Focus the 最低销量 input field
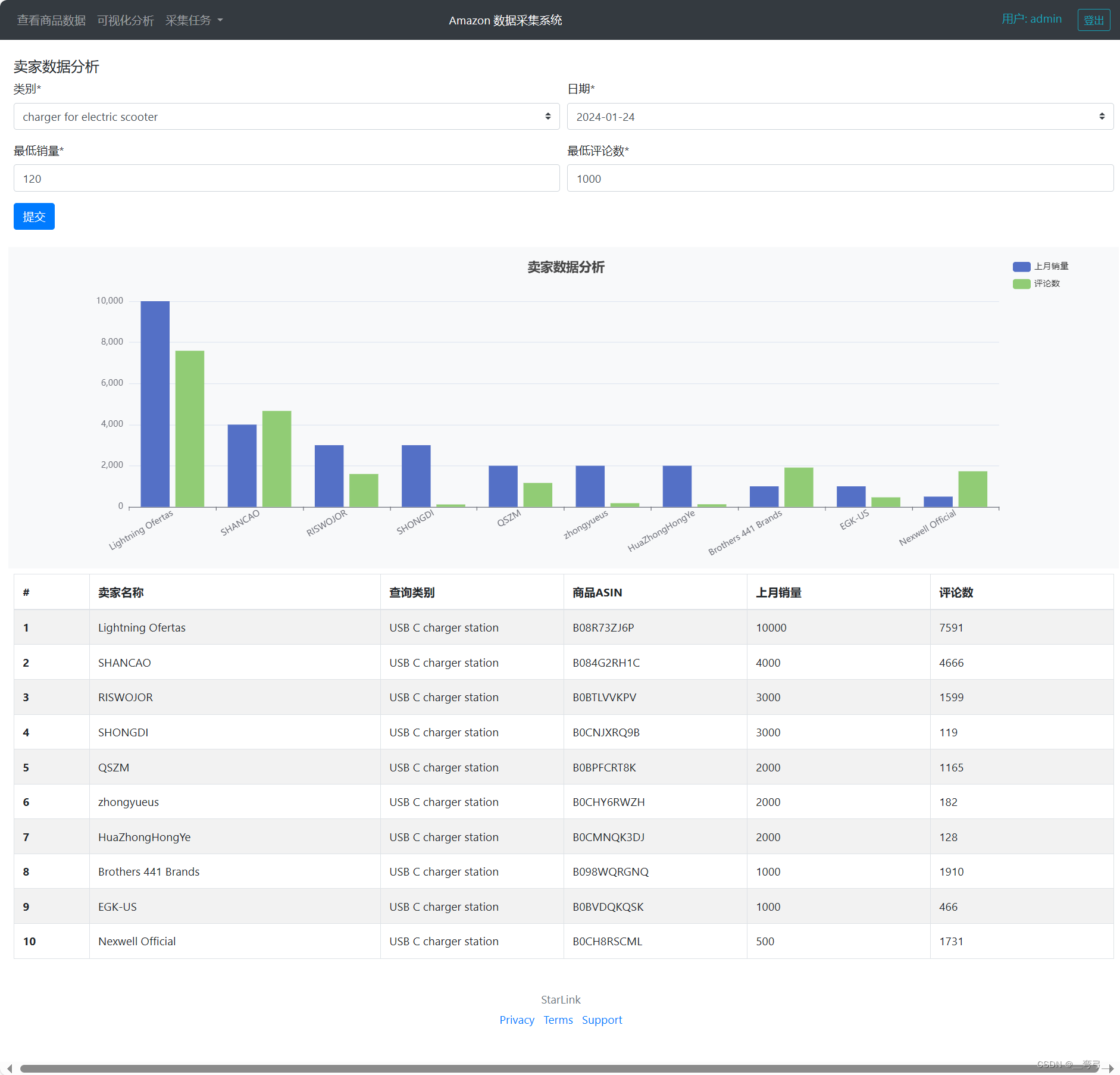The width and height of the screenshot is (1120, 1075). click(x=286, y=179)
